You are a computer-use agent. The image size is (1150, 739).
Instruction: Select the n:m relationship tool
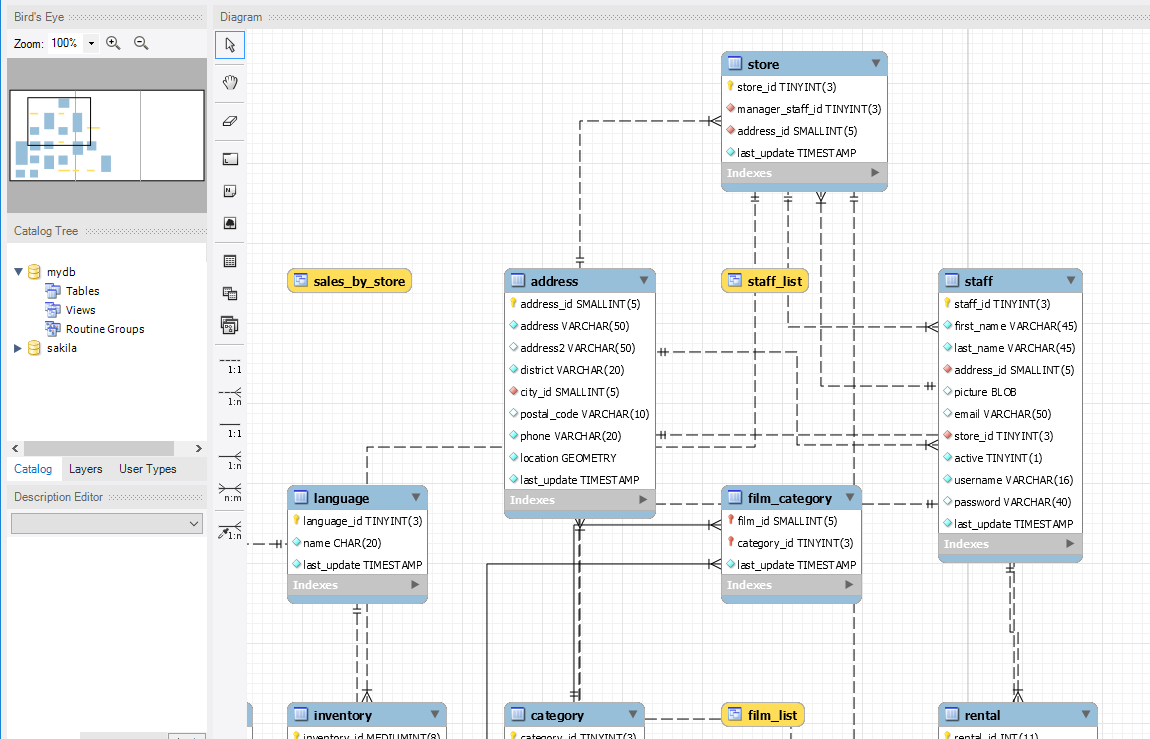coord(230,490)
